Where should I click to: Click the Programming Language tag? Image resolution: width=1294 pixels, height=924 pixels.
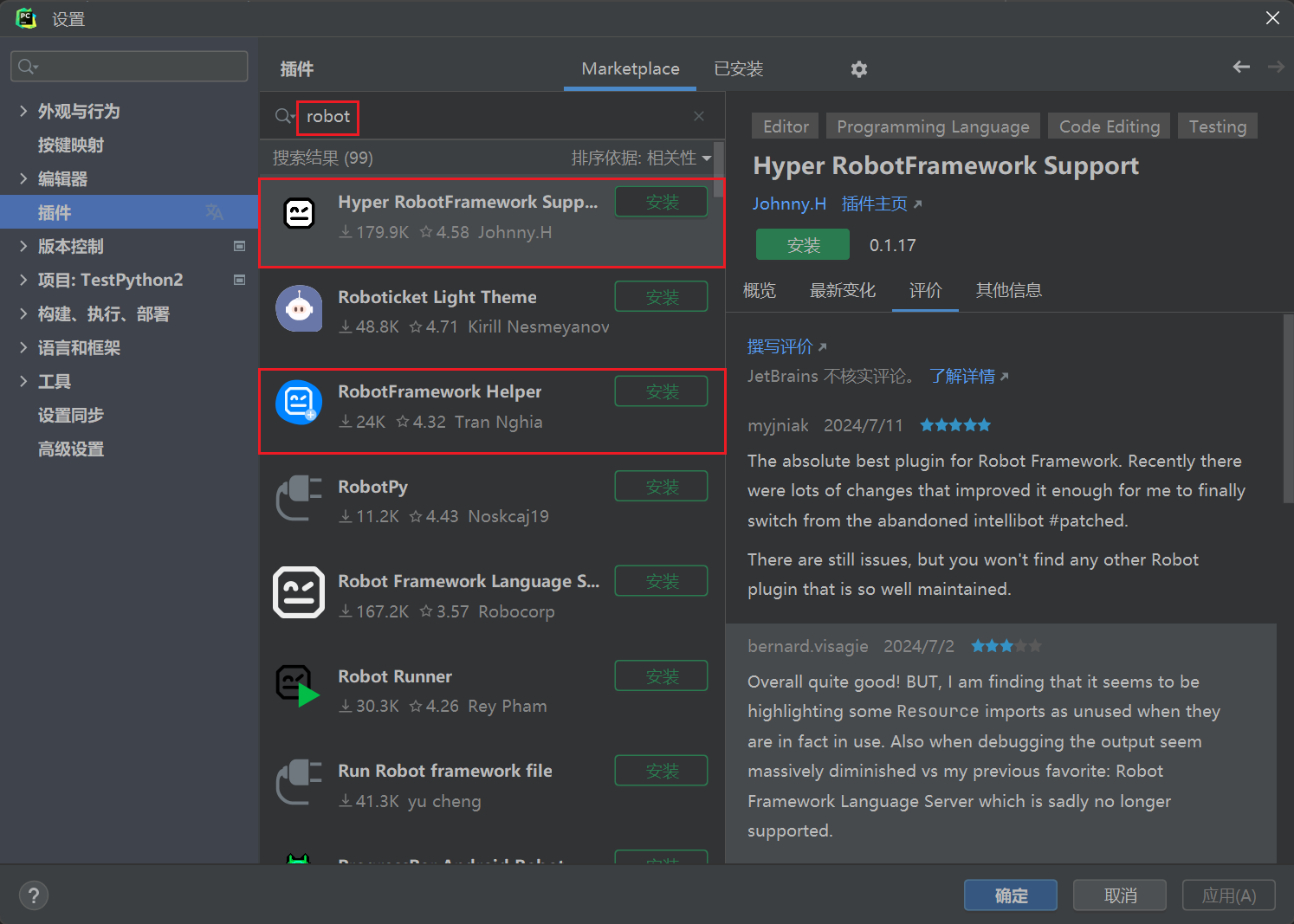pos(933,126)
